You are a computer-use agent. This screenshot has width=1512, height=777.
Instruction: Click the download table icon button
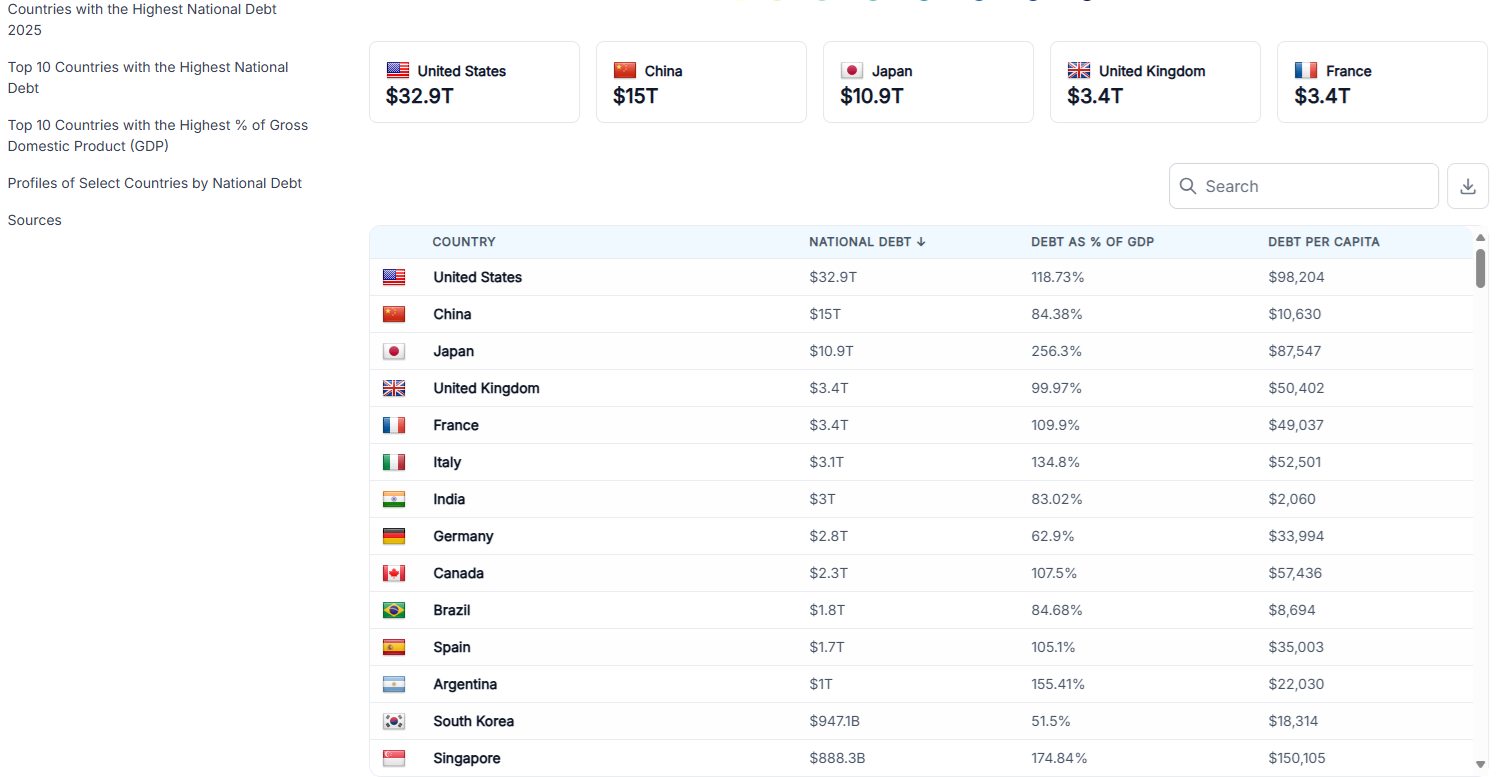[1467, 186]
